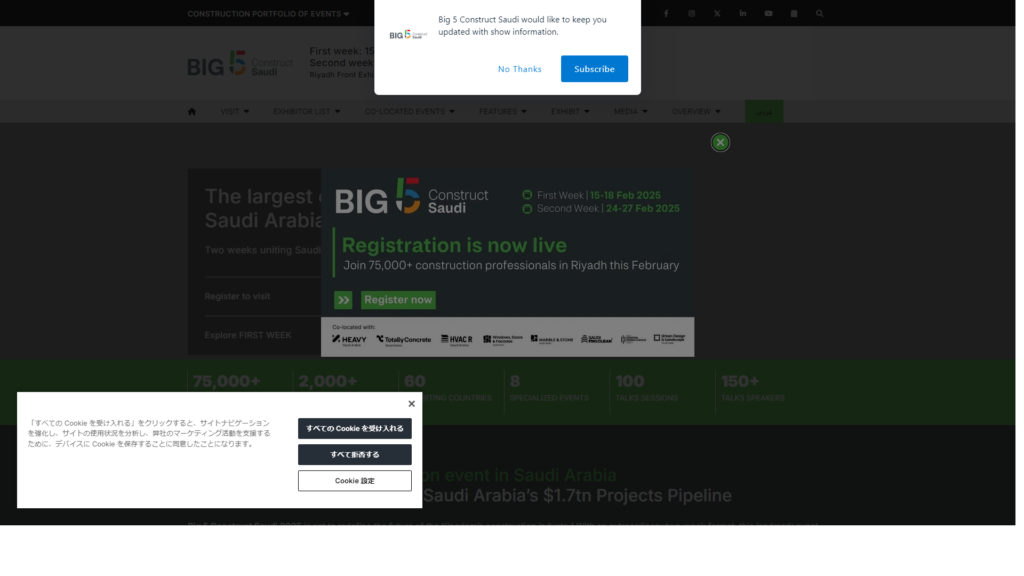
Task: Click the 2,000+ statistic
Action: click(328, 381)
